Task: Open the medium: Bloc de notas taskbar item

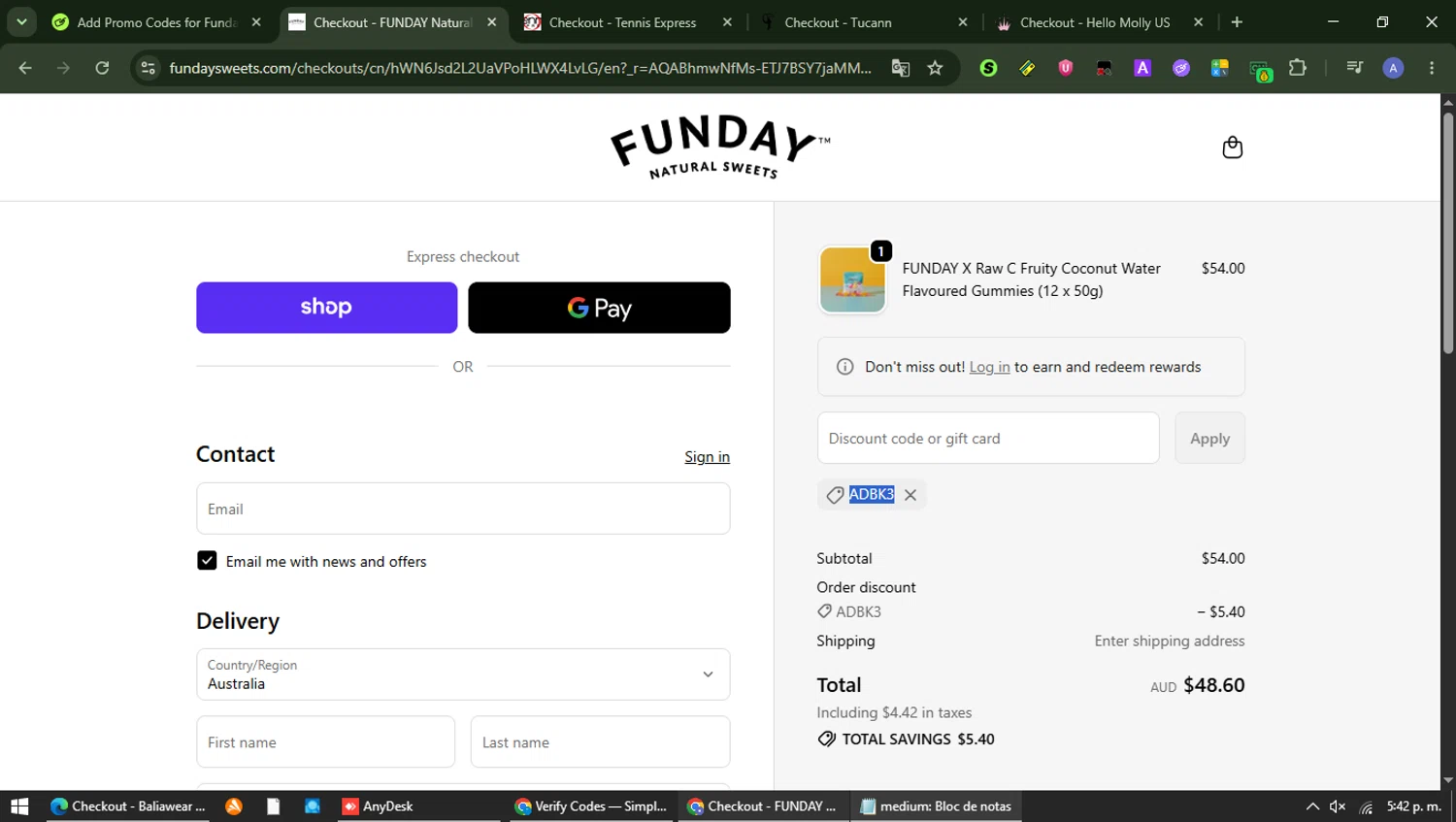Action: pyautogui.click(x=937, y=806)
